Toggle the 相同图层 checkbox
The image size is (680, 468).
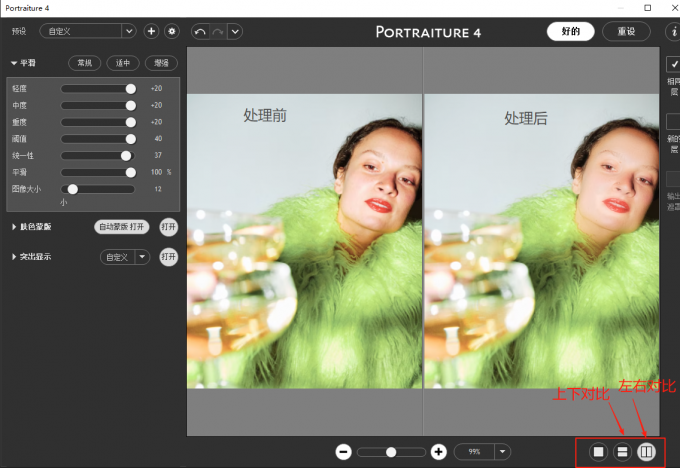click(x=673, y=65)
